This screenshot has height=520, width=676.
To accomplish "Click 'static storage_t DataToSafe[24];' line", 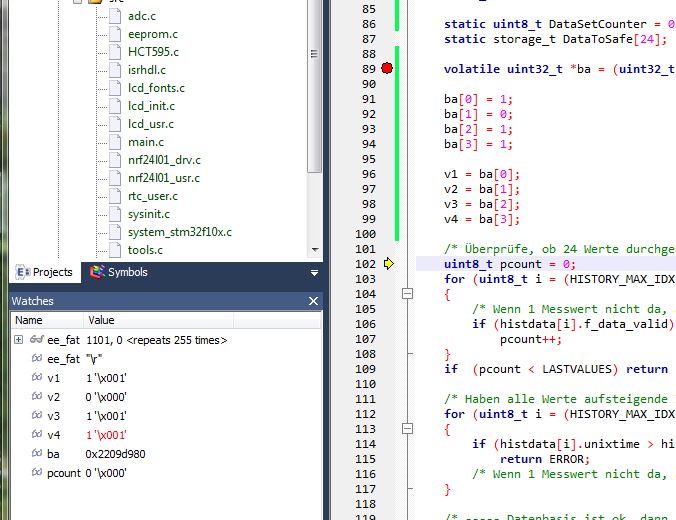I will [556, 39].
